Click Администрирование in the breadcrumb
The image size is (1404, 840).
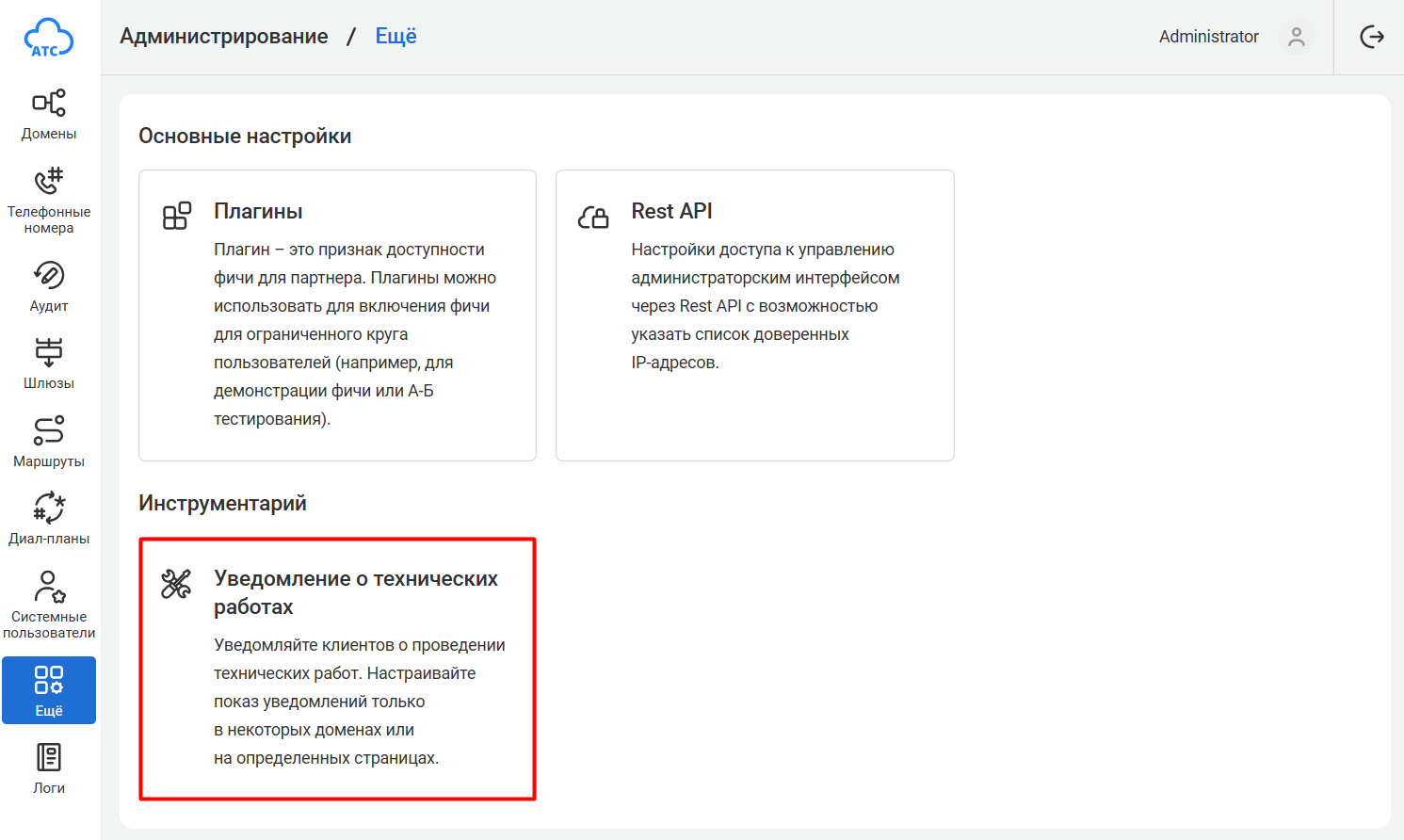(x=224, y=37)
